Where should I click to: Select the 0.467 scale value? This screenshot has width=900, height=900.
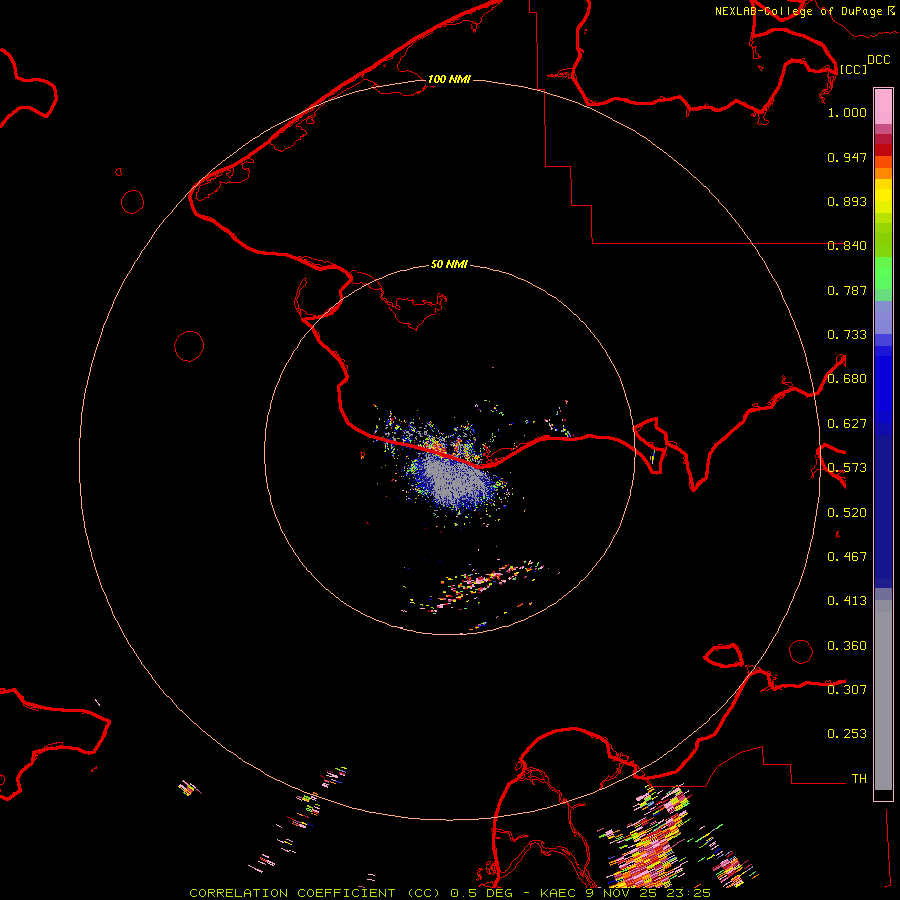point(847,557)
